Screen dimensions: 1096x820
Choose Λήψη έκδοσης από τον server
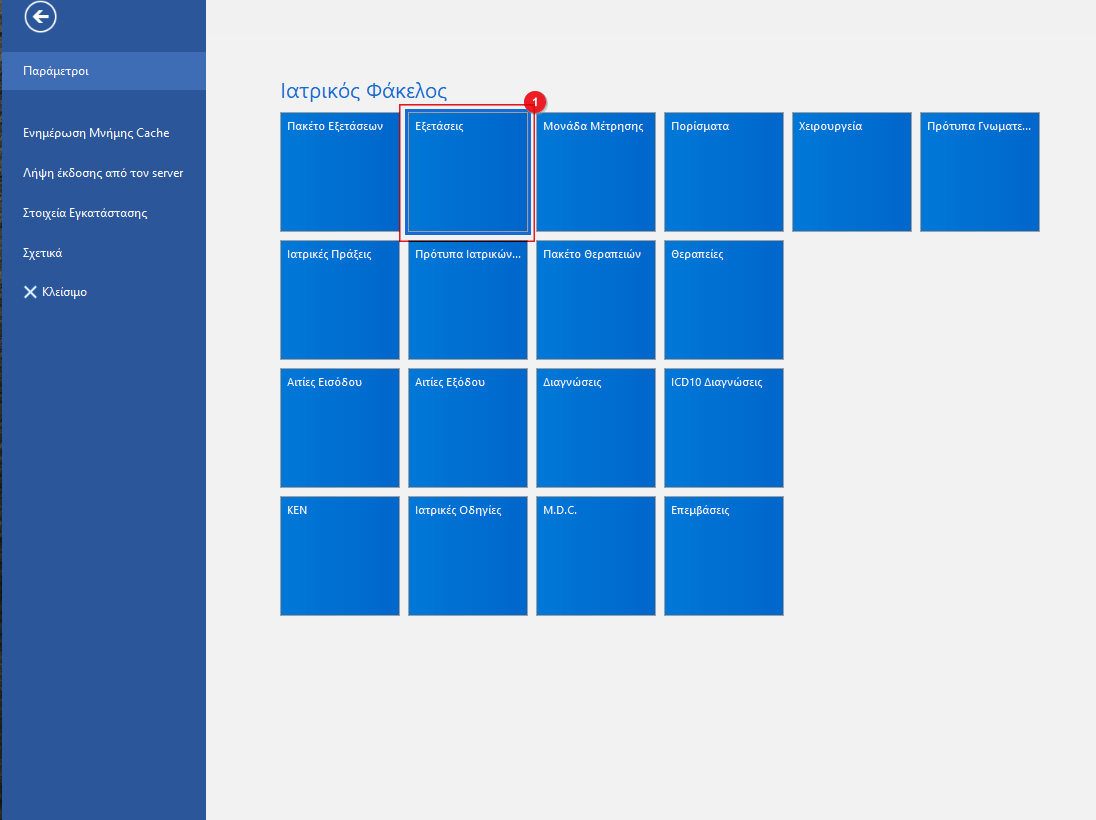point(102,173)
